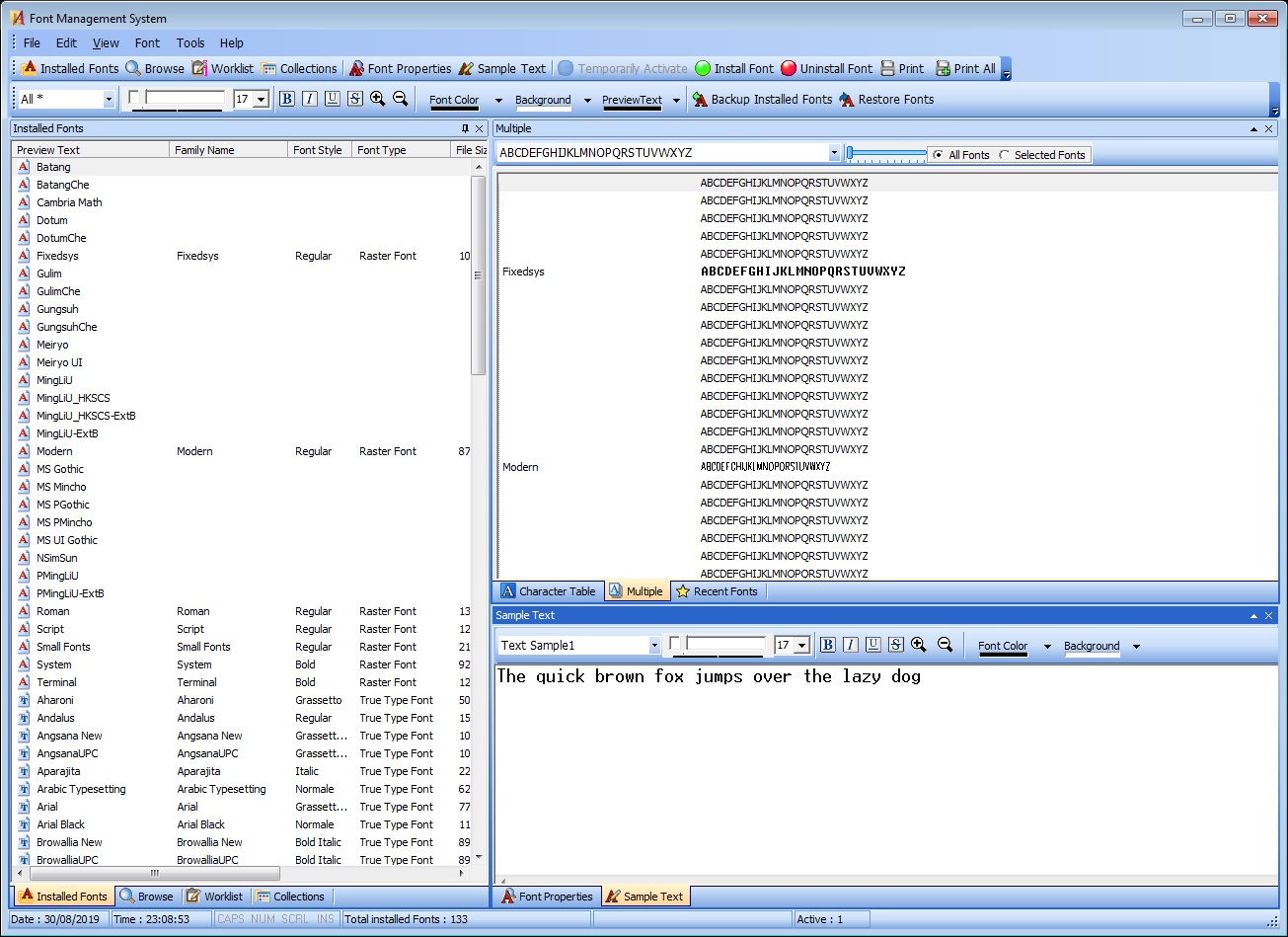Toggle Strikethrough in the top preview toolbar
The width and height of the screenshot is (1288, 937).
tap(355, 99)
